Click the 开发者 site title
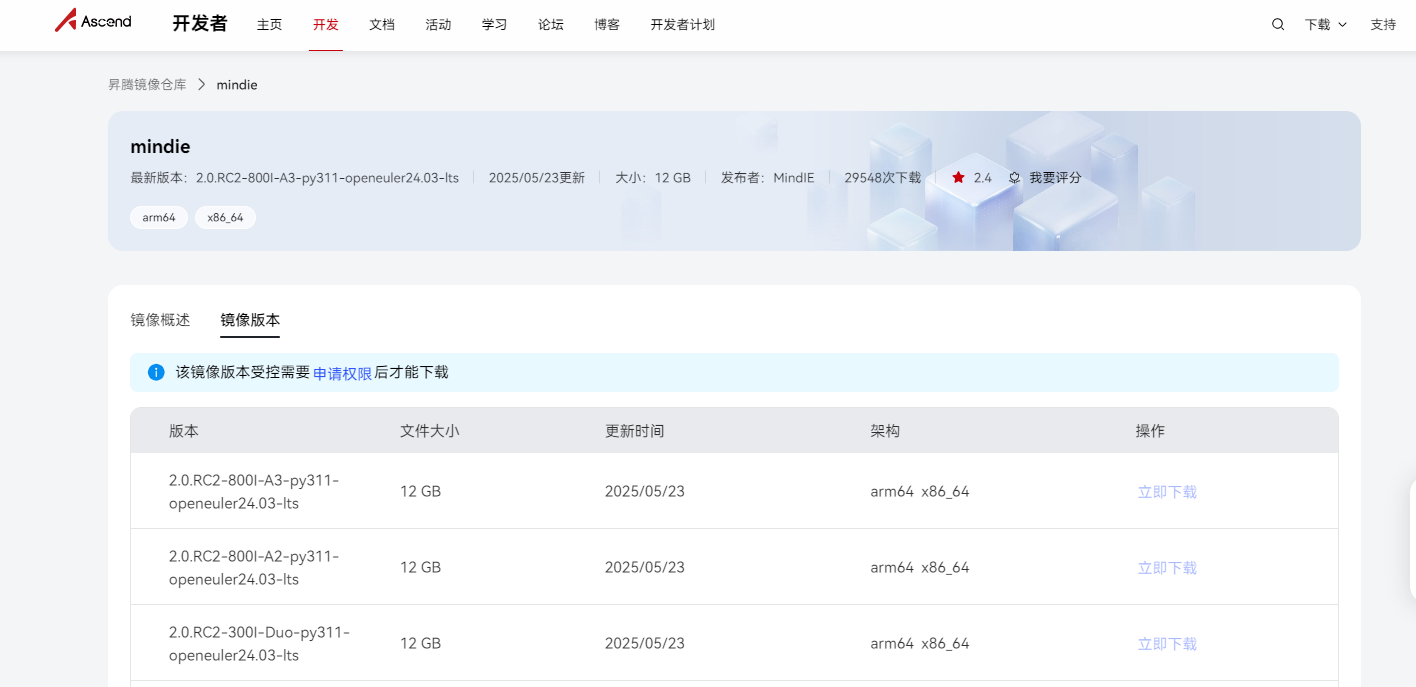The image size is (1416, 687). 200,24
